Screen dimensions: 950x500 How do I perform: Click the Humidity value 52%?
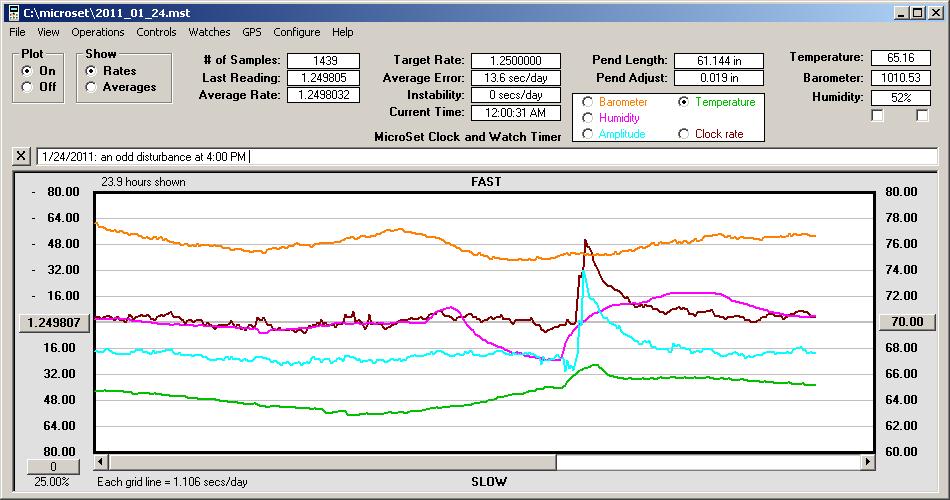click(900, 98)
